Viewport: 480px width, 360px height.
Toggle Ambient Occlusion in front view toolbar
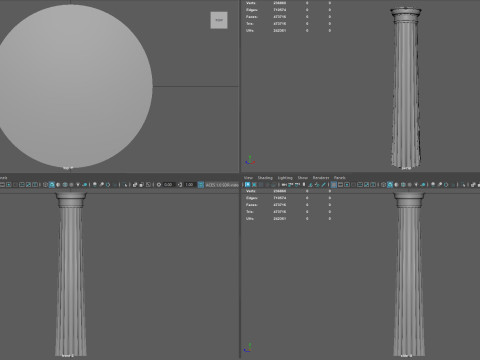click(x=95, y=184)
